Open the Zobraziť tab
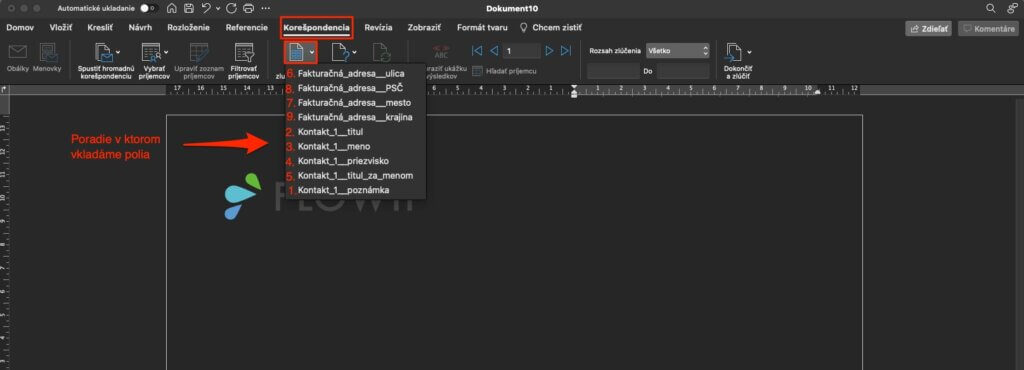The width and height of the screenshot is (1024, 370). point(424,27)
